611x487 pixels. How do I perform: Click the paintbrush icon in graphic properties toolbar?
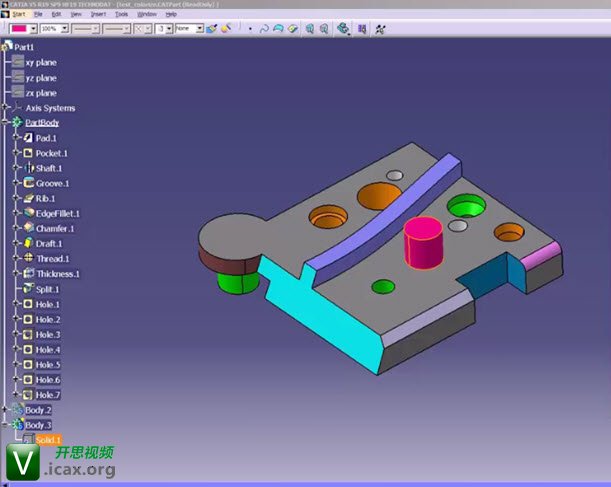211,29
